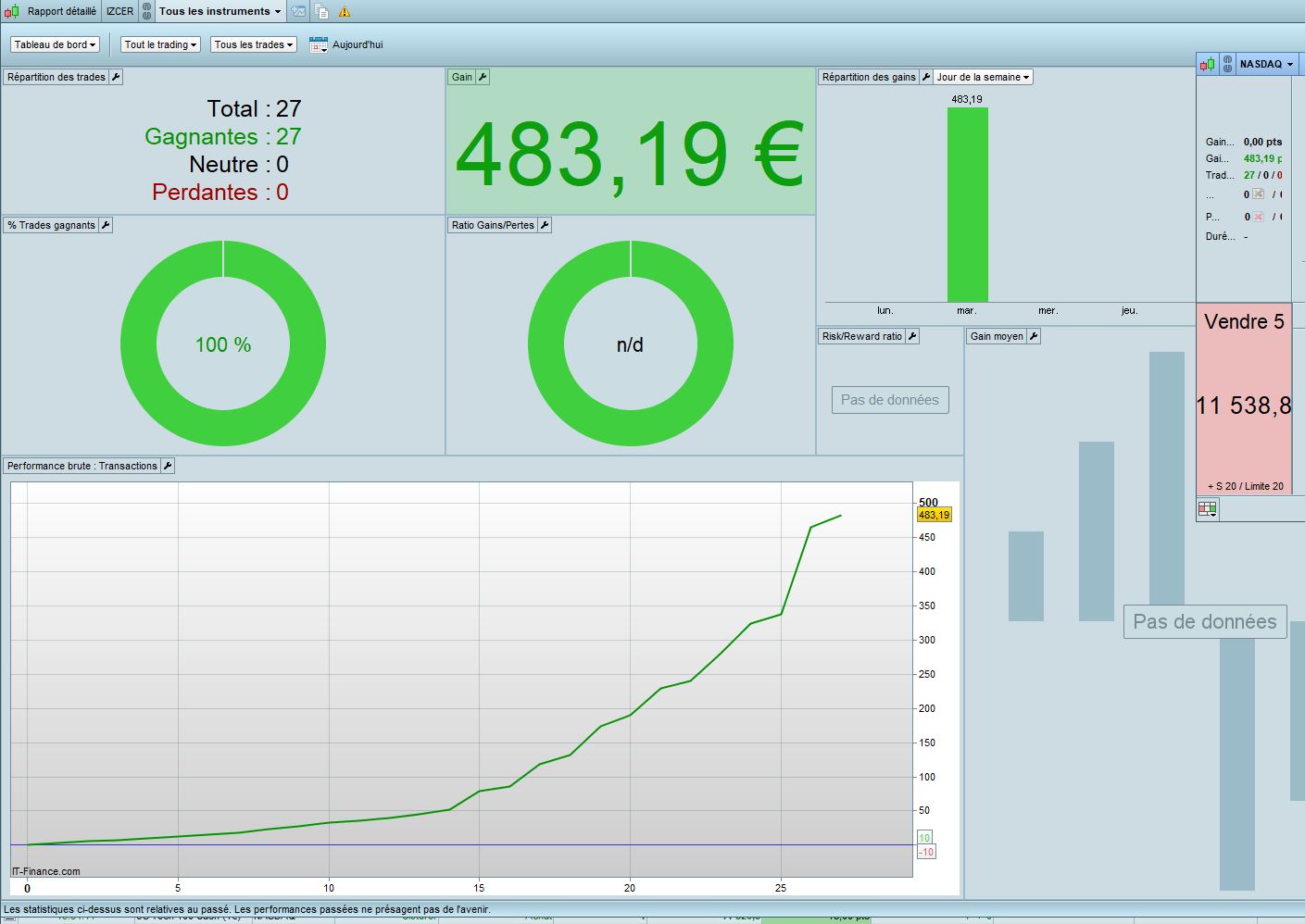Click the + S 20 / Limite 20 text

coord(1246,486)
